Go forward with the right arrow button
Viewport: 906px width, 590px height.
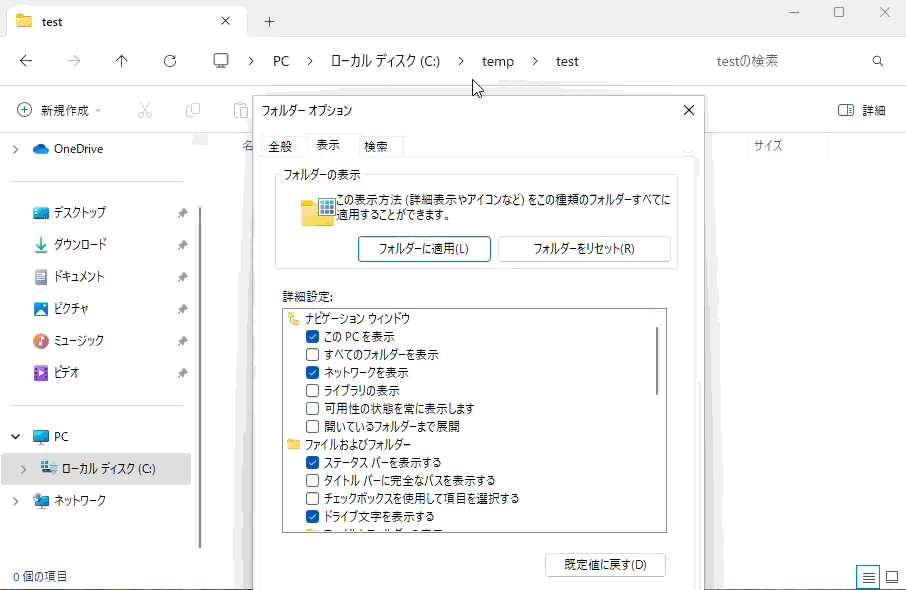point(74,61)
